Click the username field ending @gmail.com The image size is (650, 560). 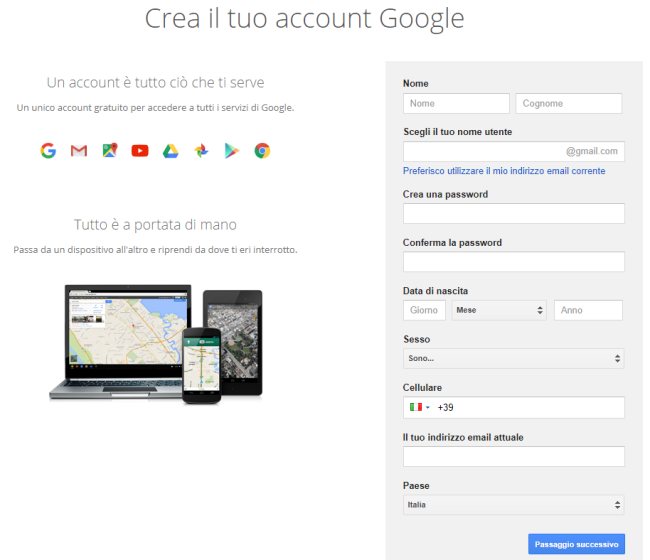click(514, 151)
